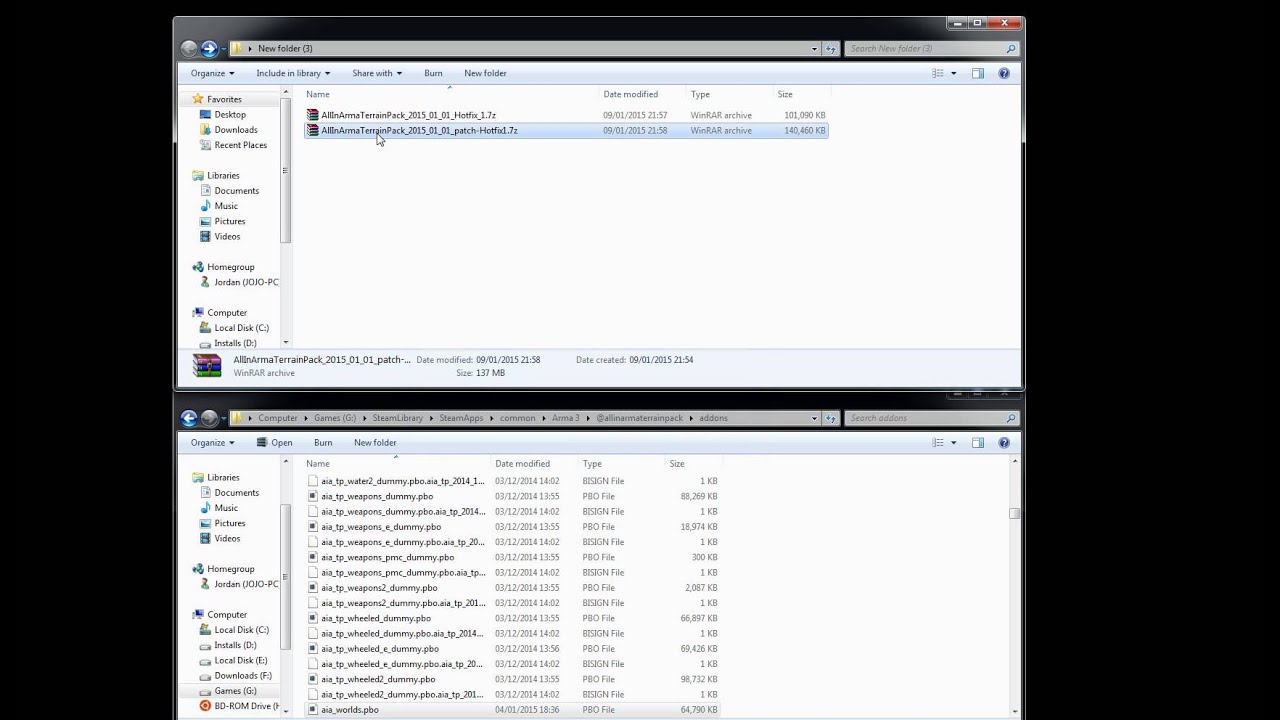This screenshot has width=1280, height=720.
Task: Select aia_tp_weapons2_dummy.pbo file
Action: coord(379,588)
